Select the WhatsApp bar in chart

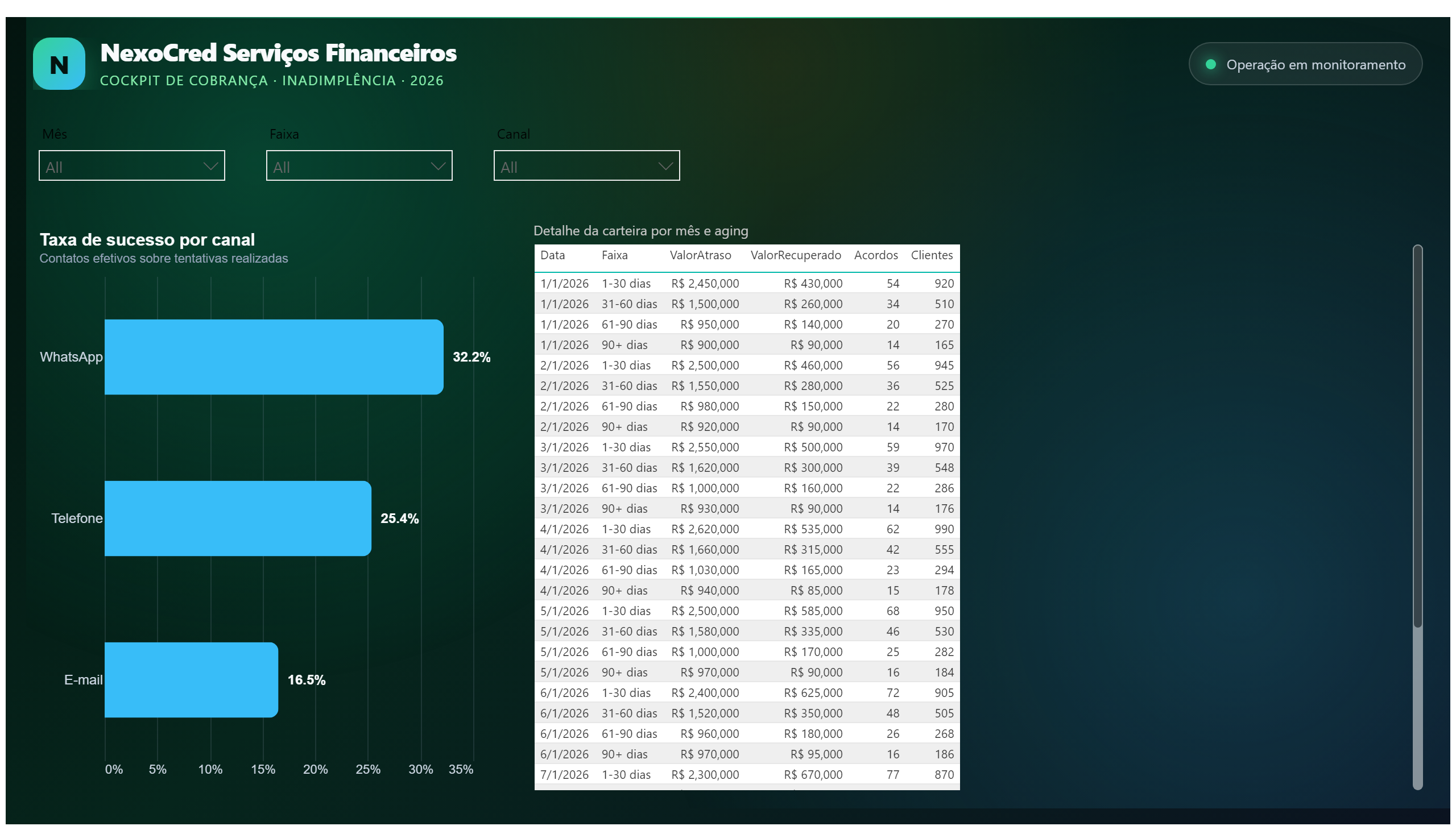point(274,357)
